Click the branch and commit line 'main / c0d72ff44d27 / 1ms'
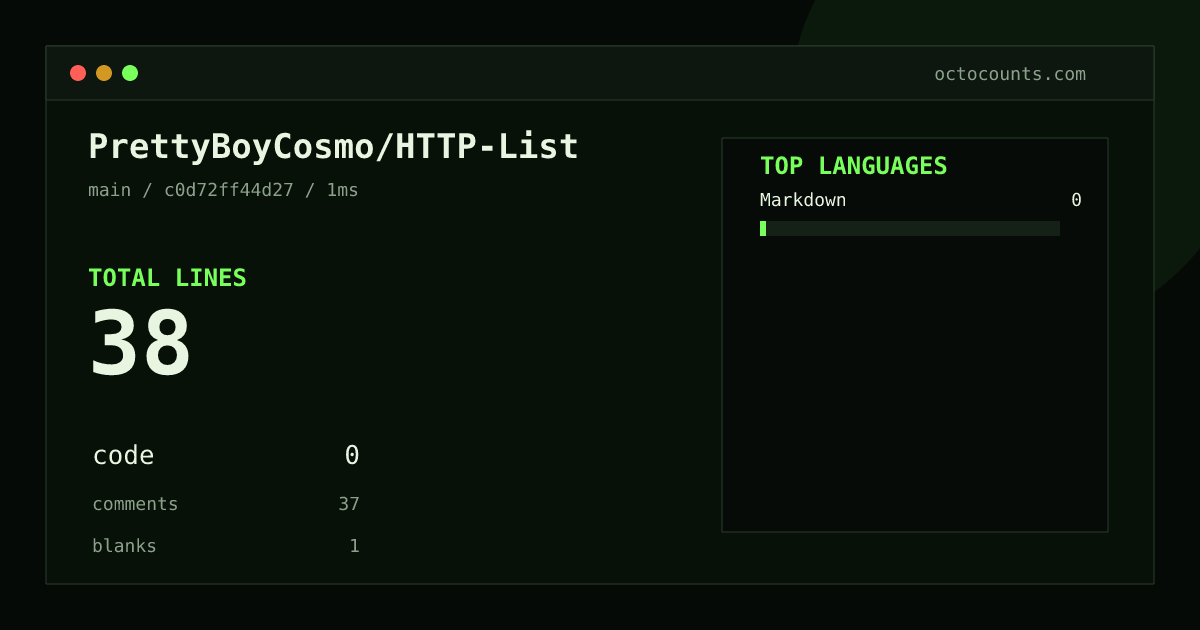Image resolution: width=1200 pixels, height=630 pixels. coord(223,190)
